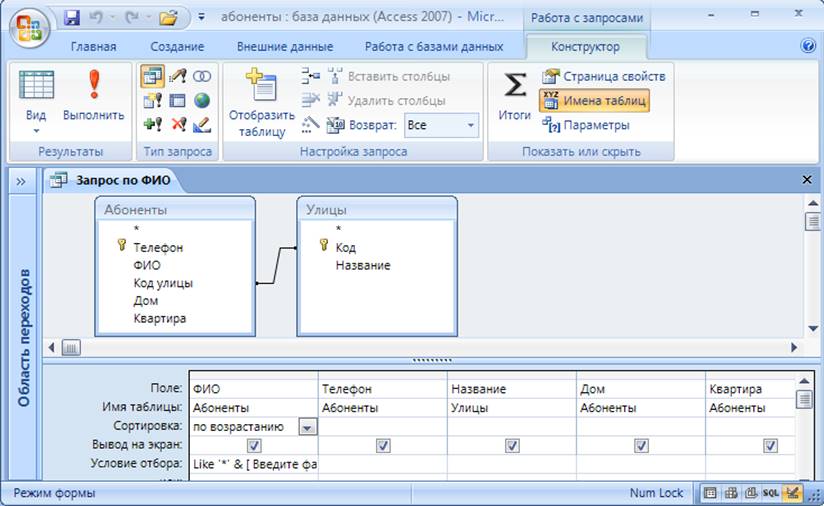The height and width of the screenshot is (506, 824).
Task: Click Телефон key field in Абоненты
Action: click(158, 247)
